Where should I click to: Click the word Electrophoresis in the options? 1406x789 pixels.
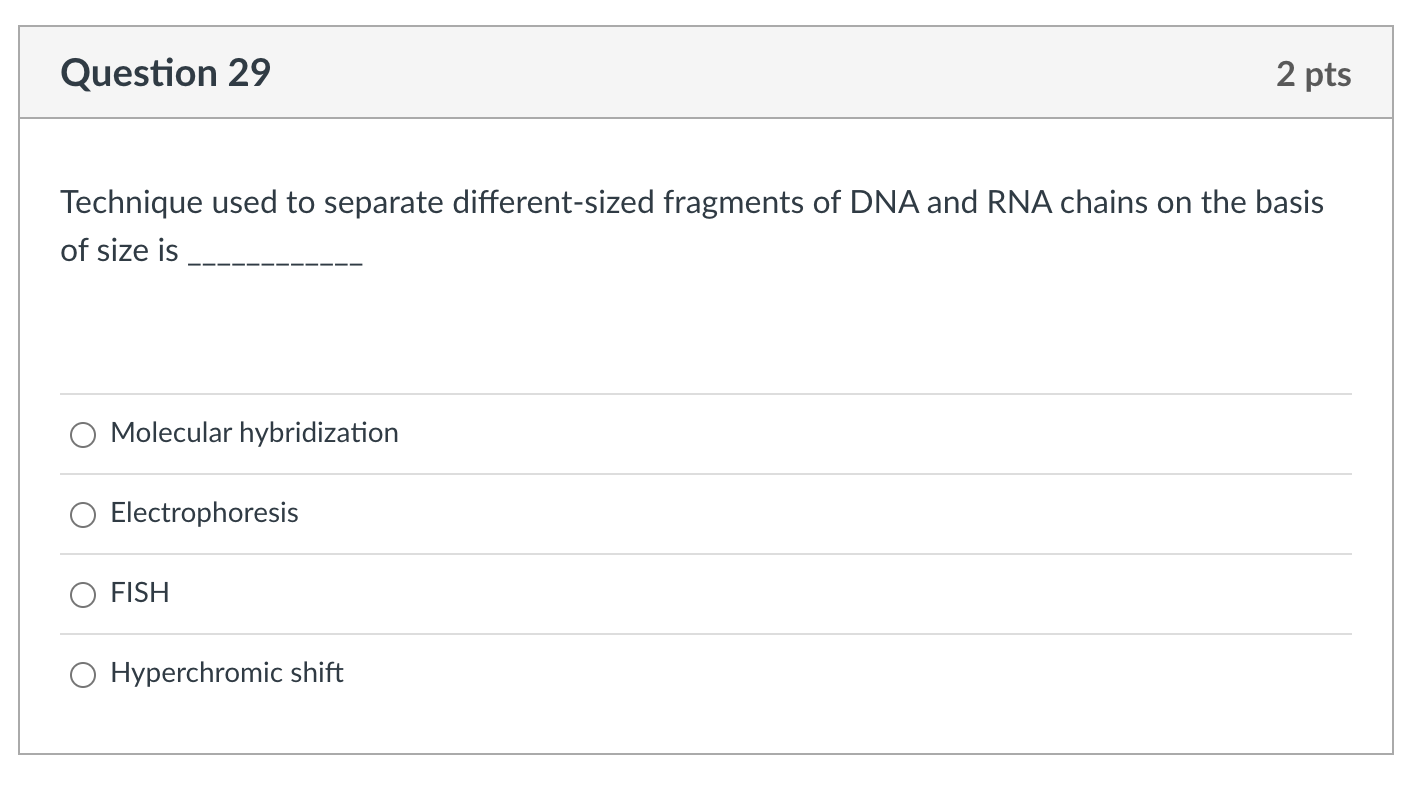(x=204, y=513)
